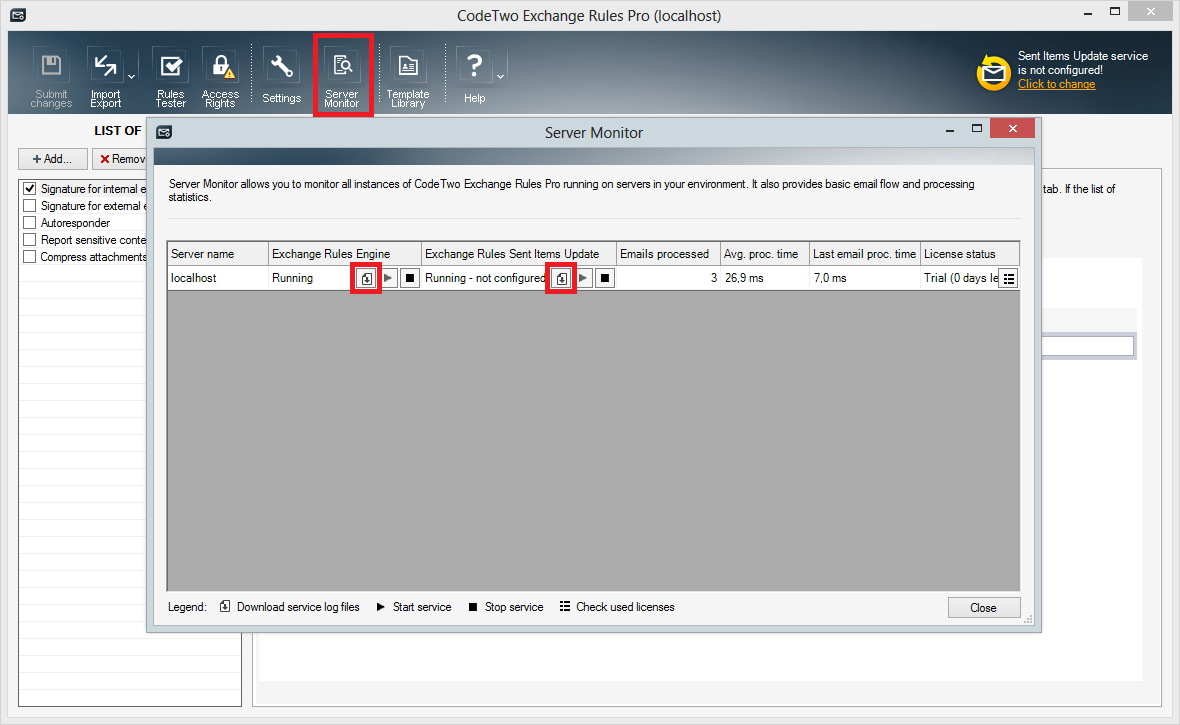Maximize the Server Monitor dialog
Image resolution: width=1180 pixels, height=725 pixels.
(977, 129)
